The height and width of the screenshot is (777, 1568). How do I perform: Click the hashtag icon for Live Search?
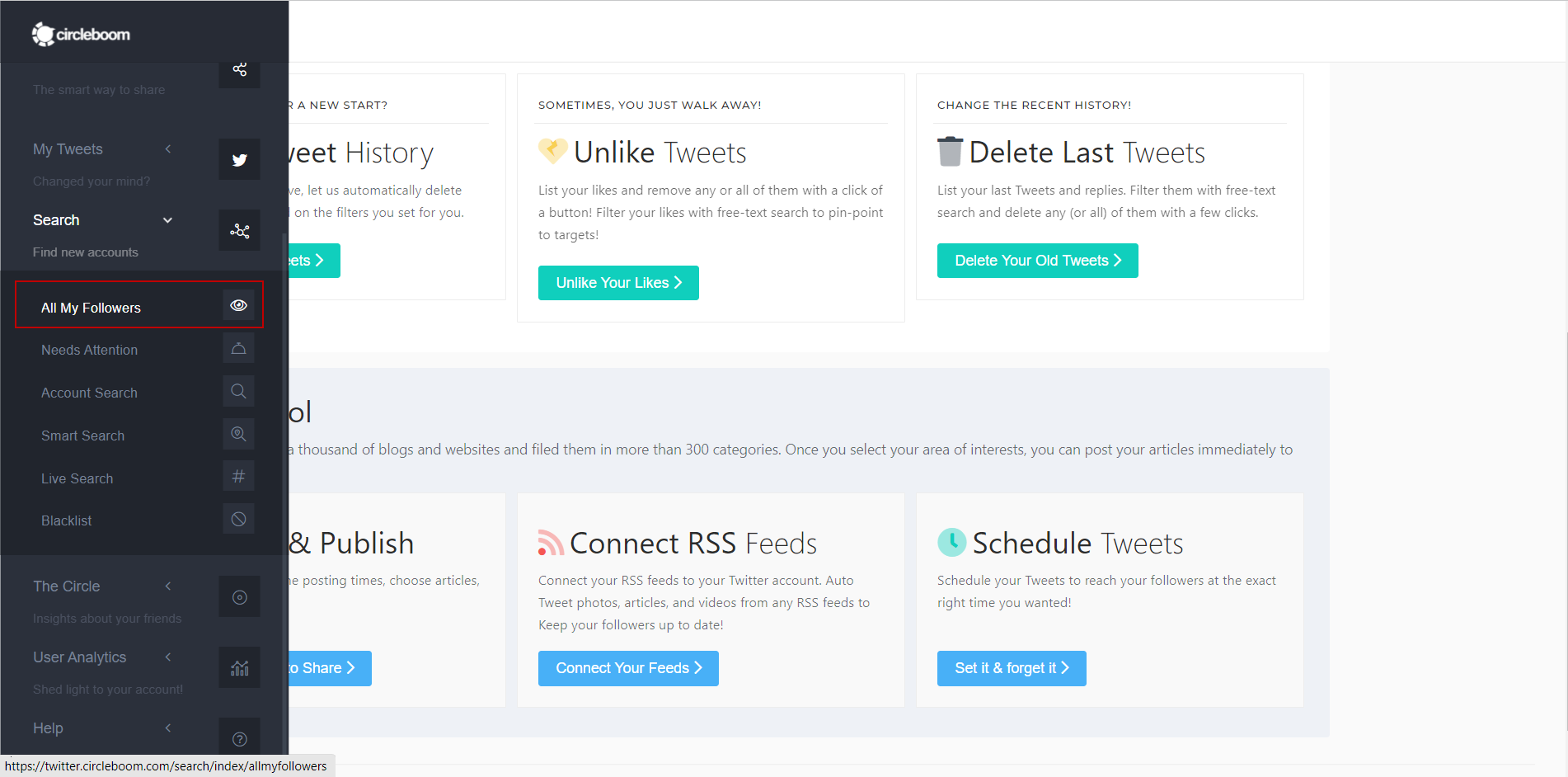coord(238,476)
